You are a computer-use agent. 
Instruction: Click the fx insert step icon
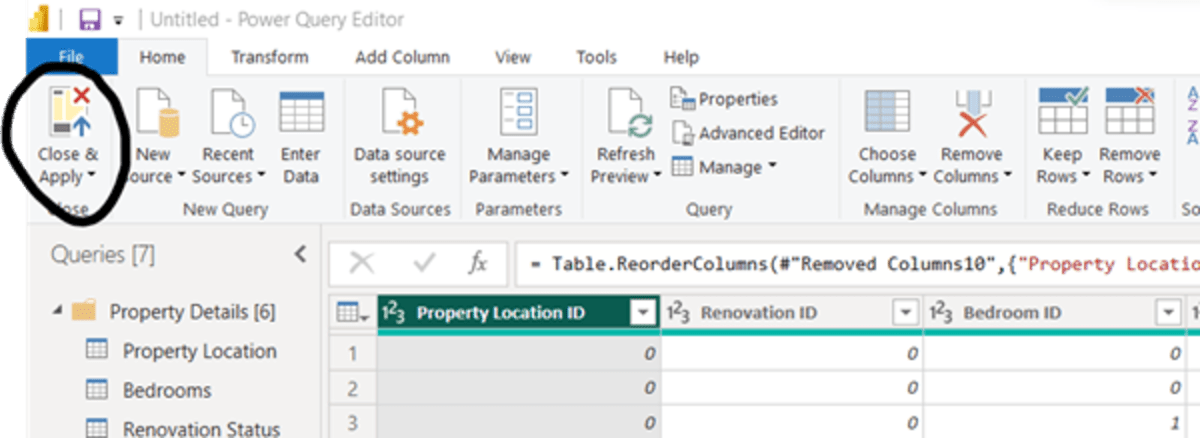tap(478, 263)
